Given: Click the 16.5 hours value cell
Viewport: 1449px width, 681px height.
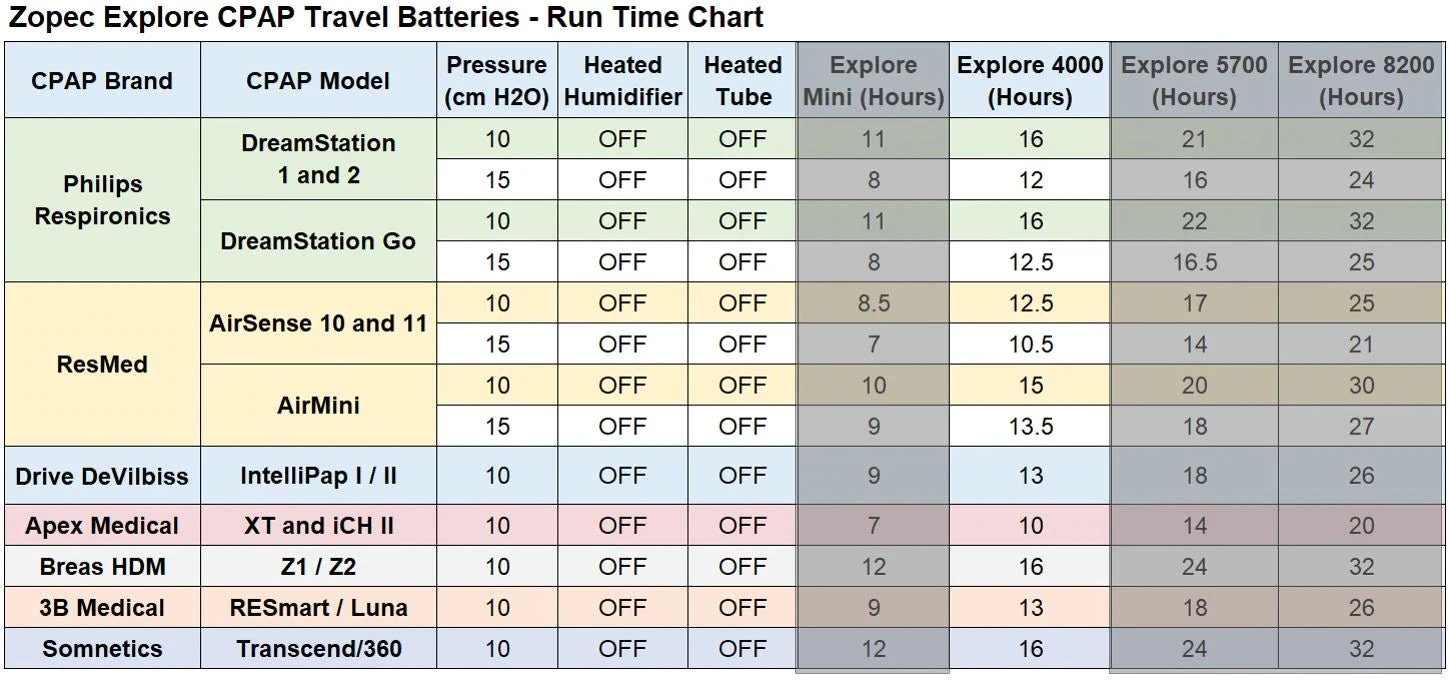Looking at the screenshot, I should [x=1194, y=262].
